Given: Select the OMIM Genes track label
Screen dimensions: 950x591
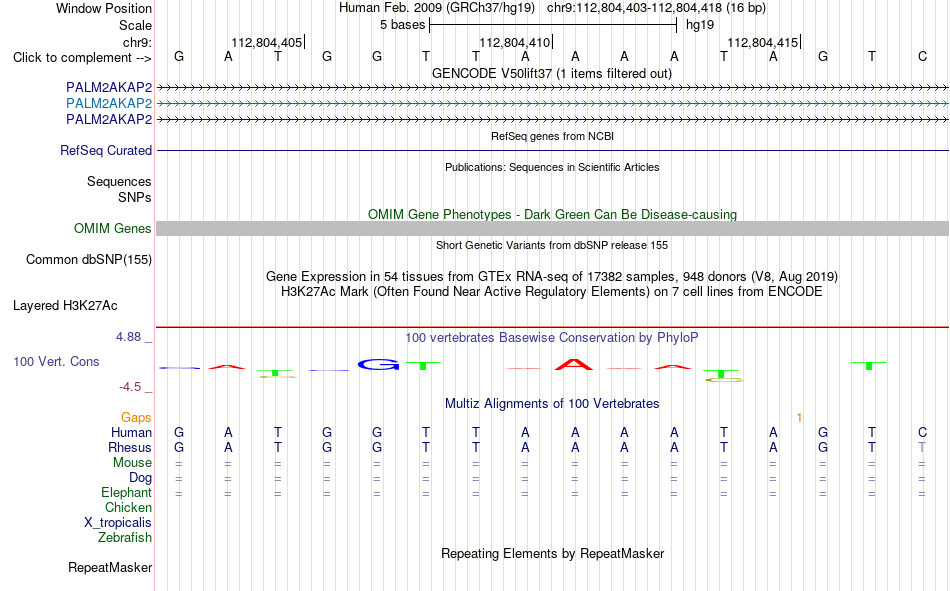Looking at the screenshot, I should point(113,229).
